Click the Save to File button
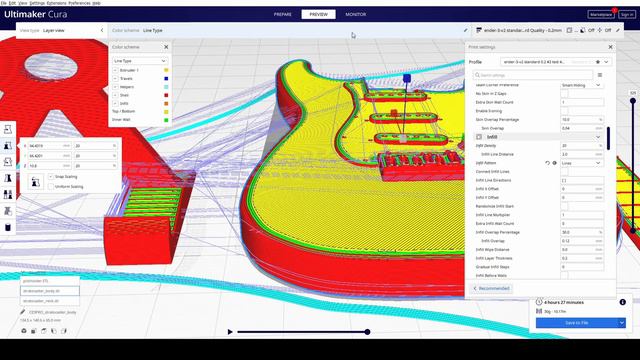640x360 pixels. click(x=577, y=323)
